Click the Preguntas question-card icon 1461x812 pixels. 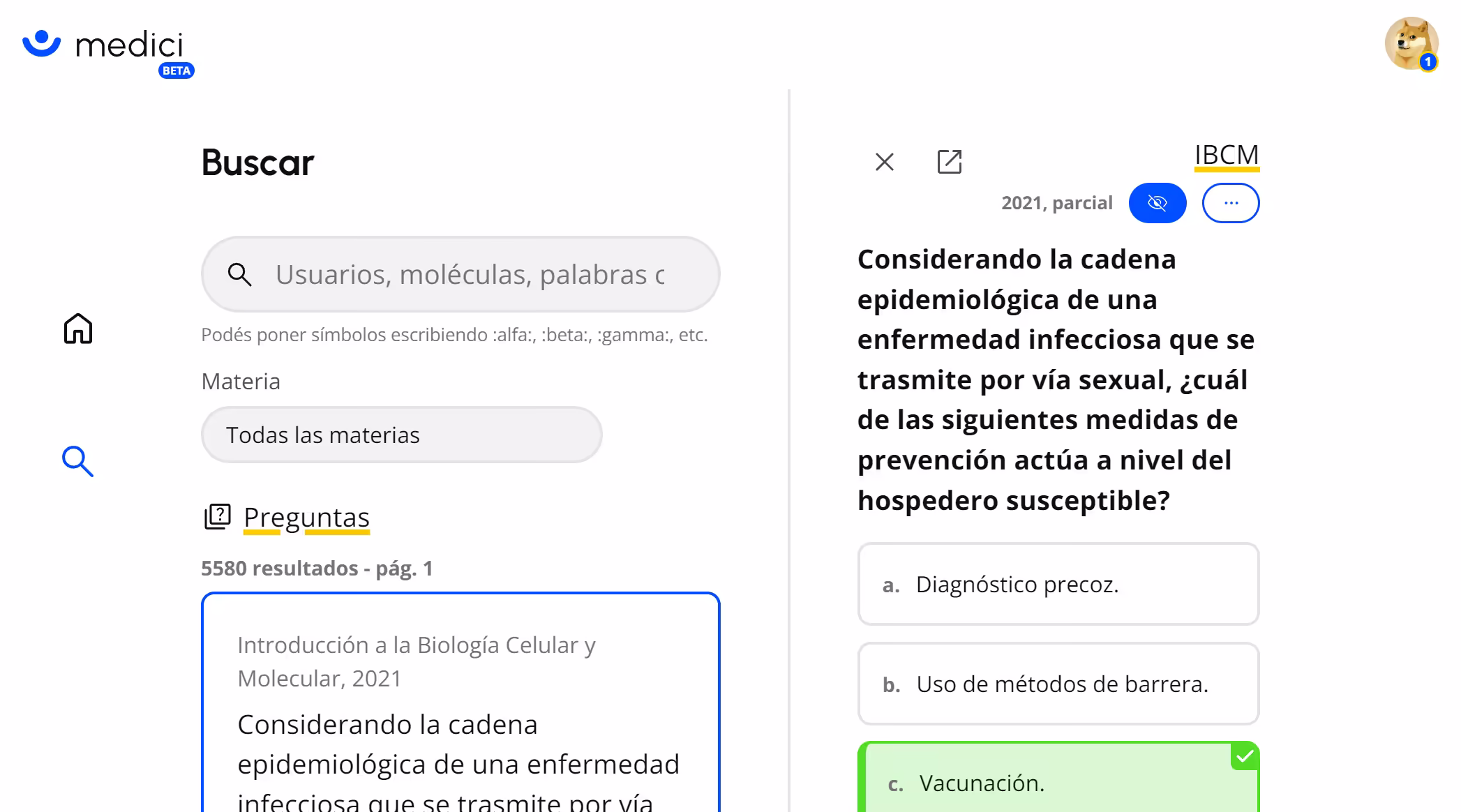(217, 516)
